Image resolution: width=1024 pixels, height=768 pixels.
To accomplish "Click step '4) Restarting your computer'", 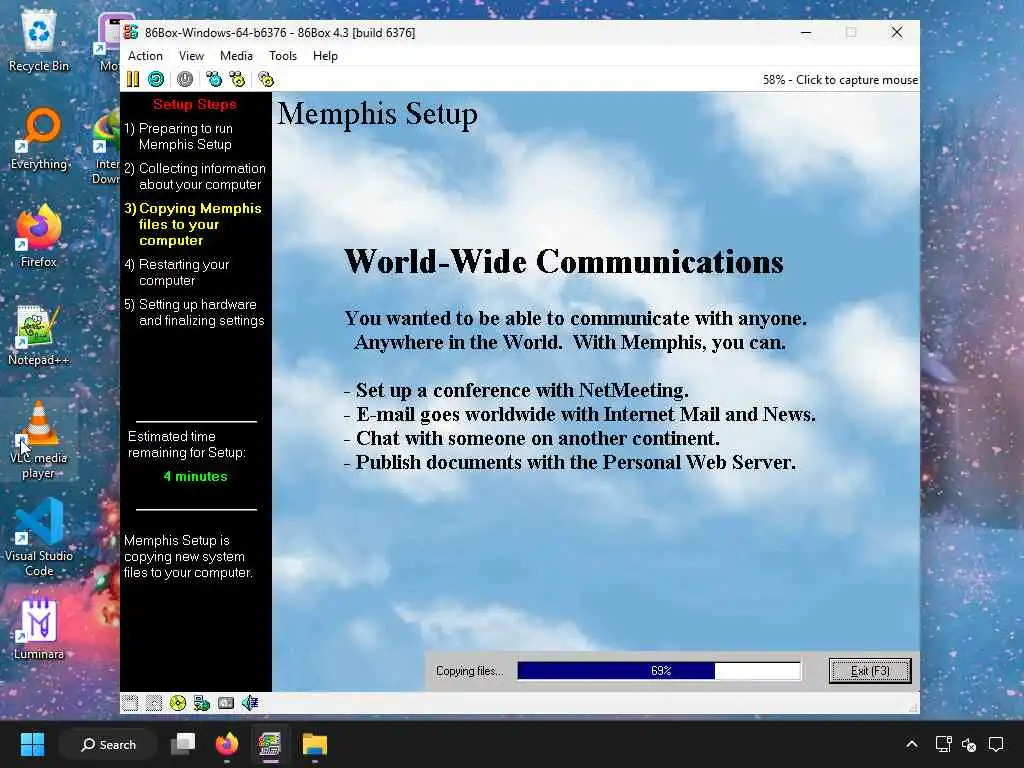I will click(177, 272).
